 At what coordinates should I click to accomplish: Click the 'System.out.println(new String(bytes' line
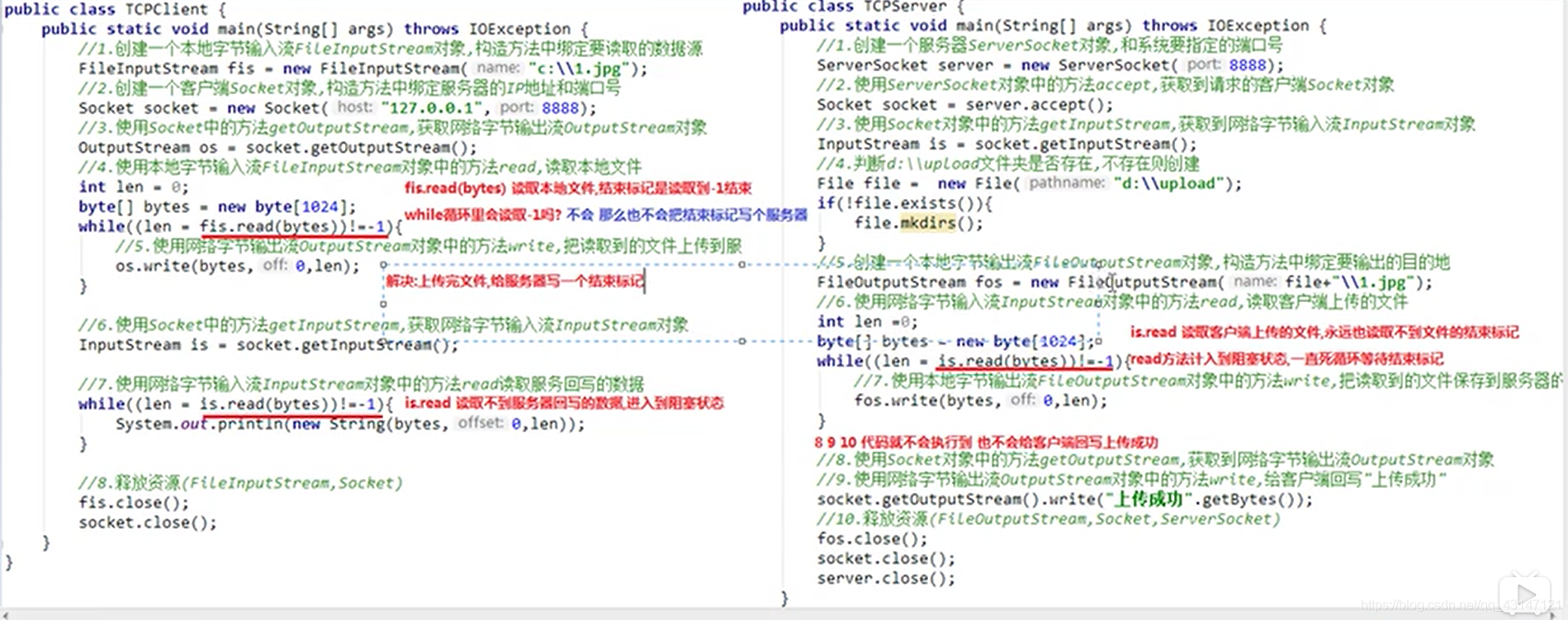[350, 424]
